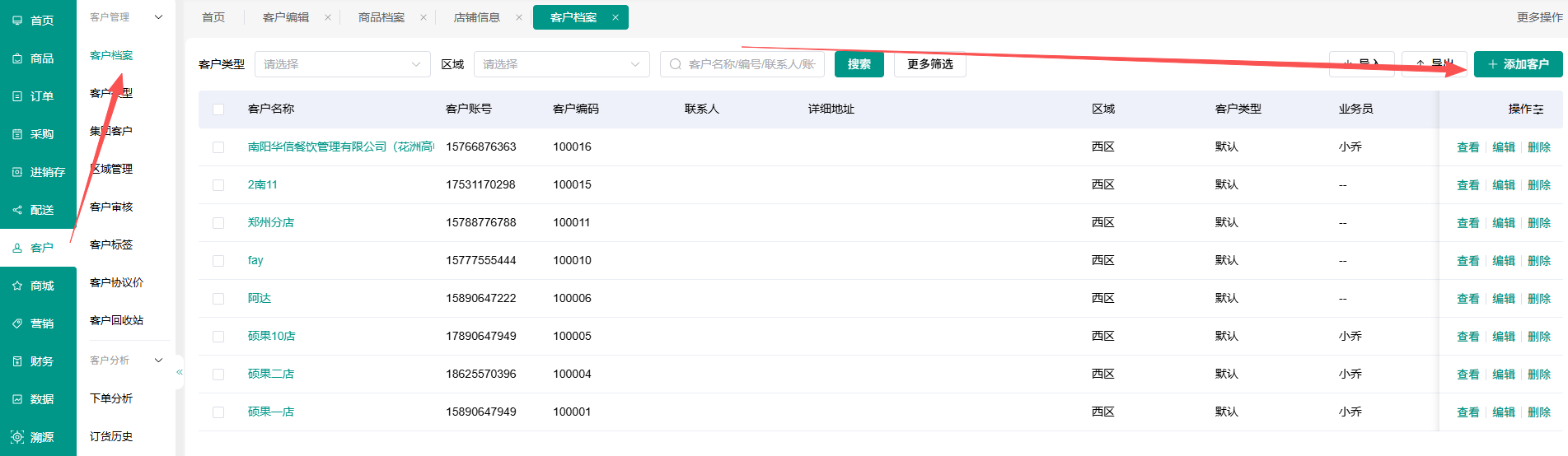Screen dimensions: 1568x456
Task: Close the active 客户档案 tab
Action: pos(615,17)
